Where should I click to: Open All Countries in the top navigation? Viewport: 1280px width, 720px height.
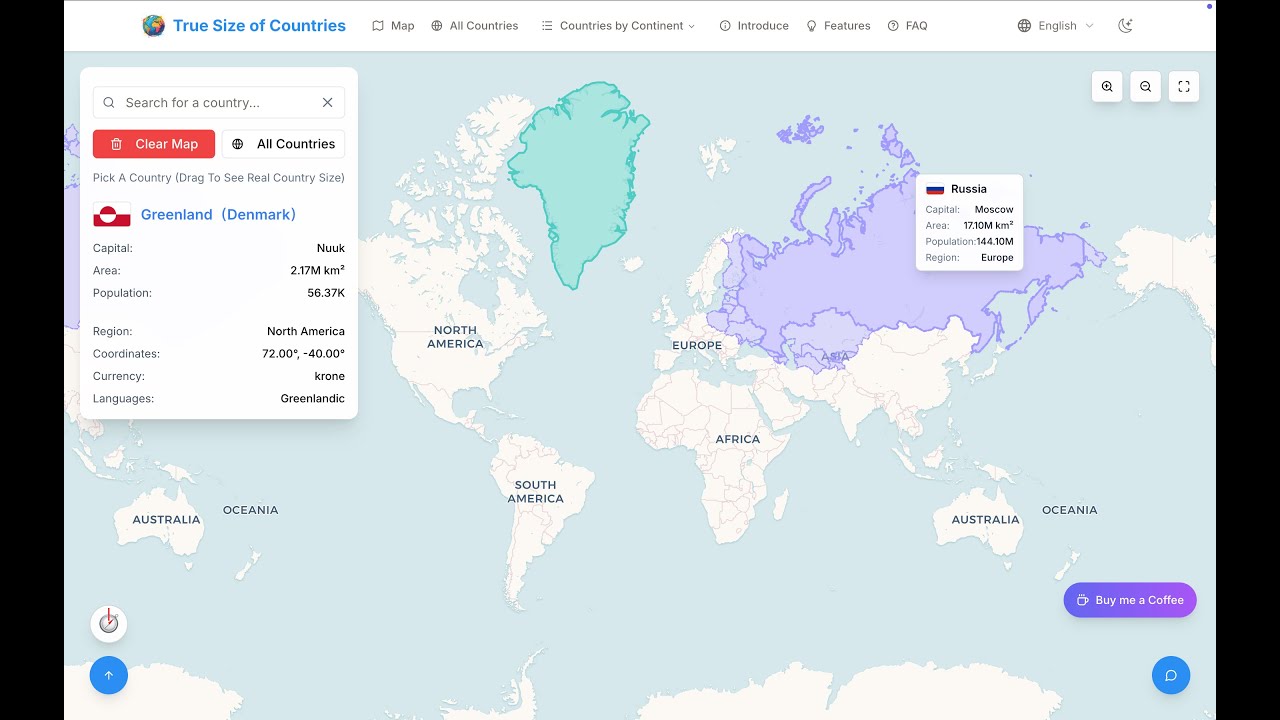[x=474, y=26]
